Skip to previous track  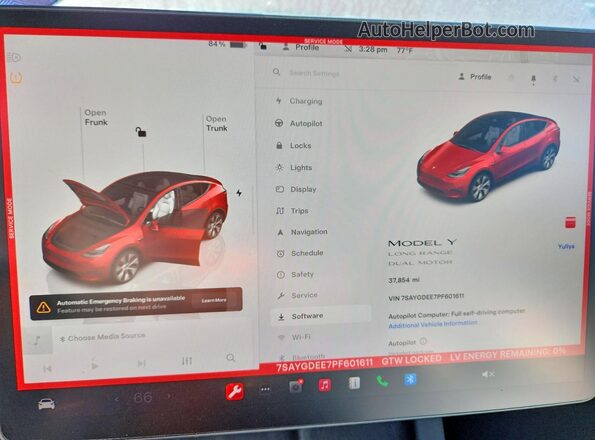tap(47, 368)
